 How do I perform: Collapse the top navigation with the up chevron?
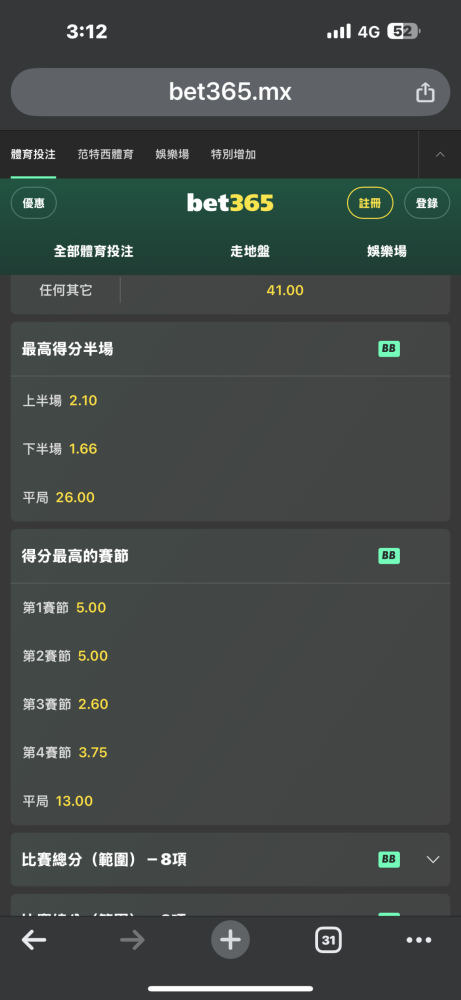[440, 154]
